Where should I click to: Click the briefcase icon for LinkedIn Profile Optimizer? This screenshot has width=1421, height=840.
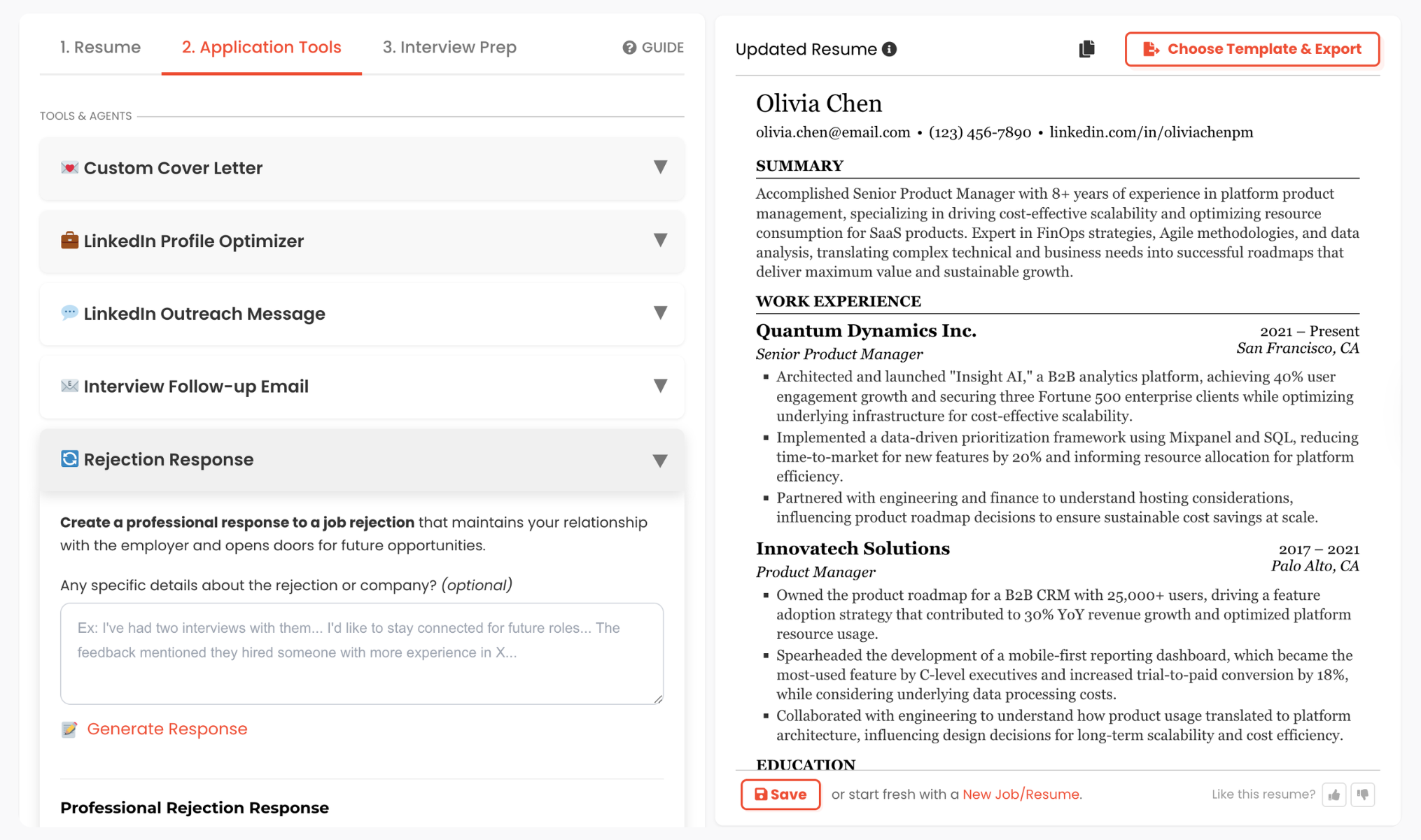coord(69,241)
